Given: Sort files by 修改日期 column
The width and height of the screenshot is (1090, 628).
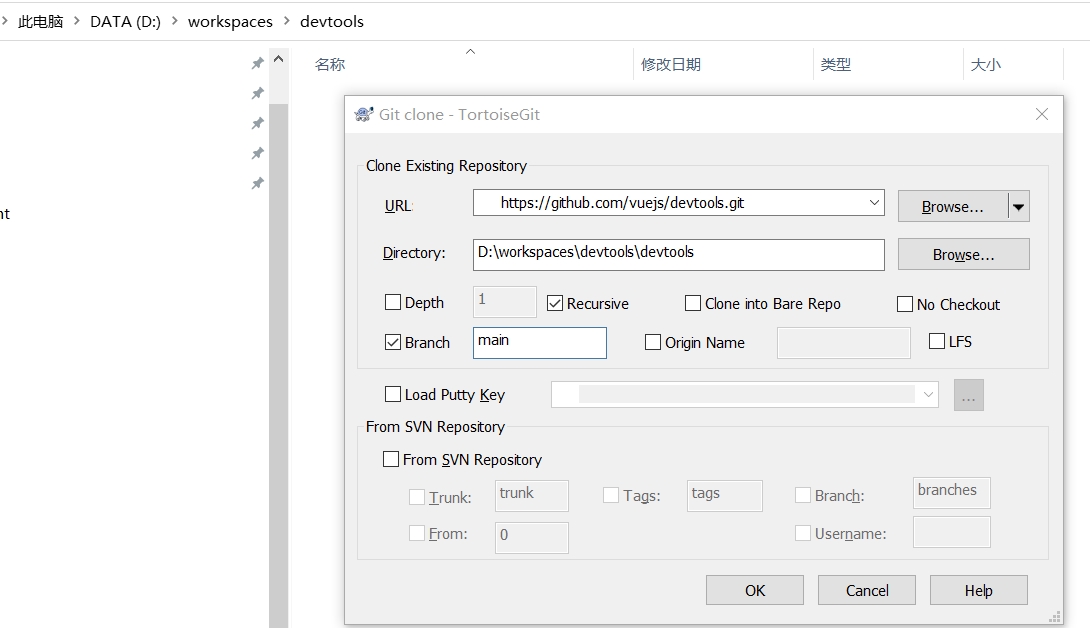Looking at the screenshot, I should coord(671,65).
